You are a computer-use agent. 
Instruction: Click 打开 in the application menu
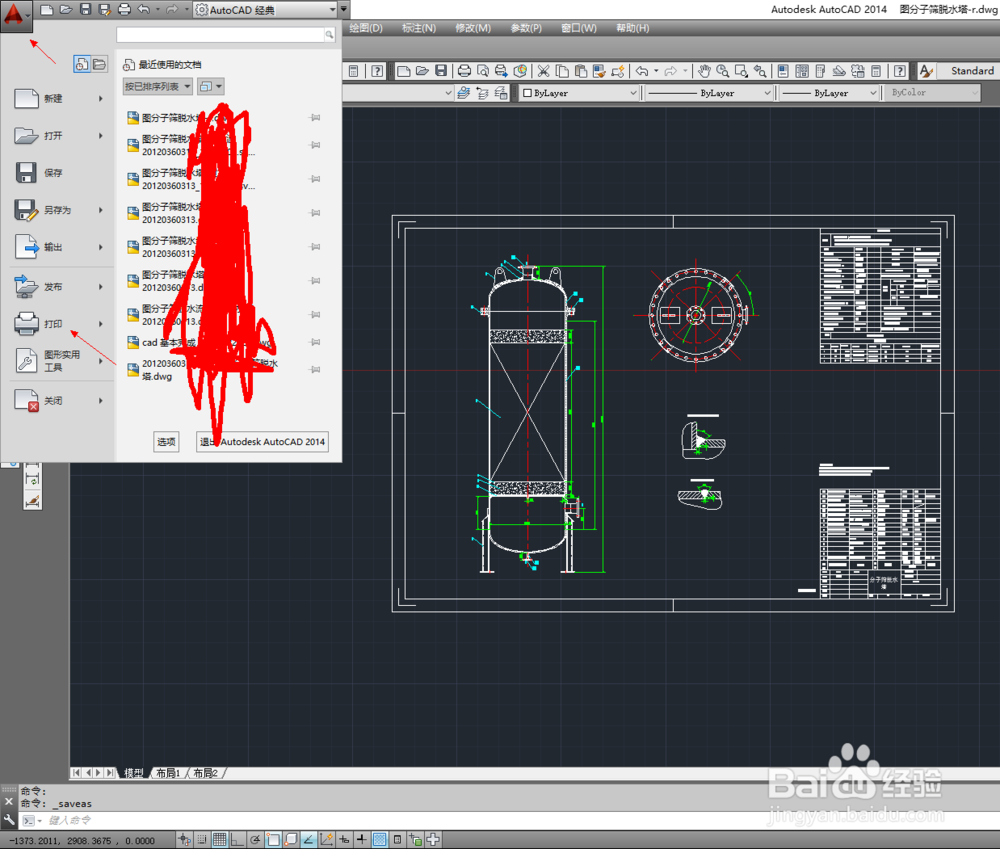point(58,136)
